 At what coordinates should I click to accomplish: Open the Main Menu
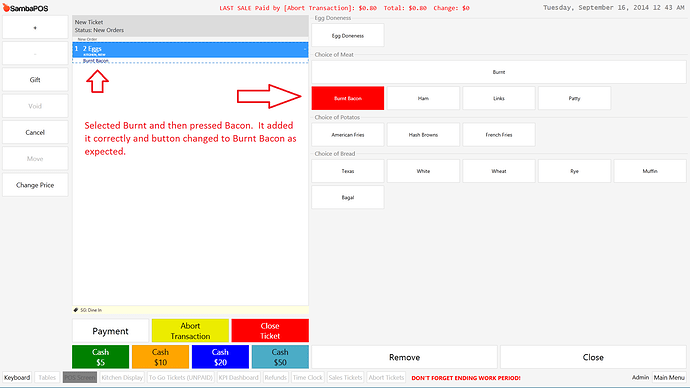coord(669,377)
